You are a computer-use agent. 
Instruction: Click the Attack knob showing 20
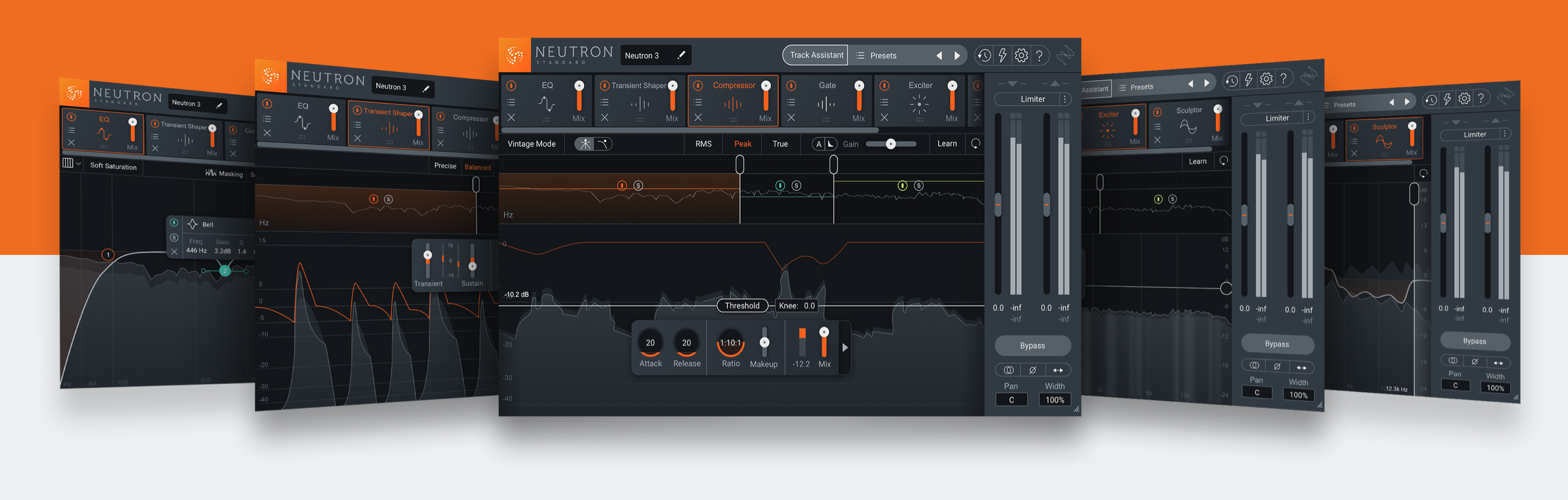650,343
